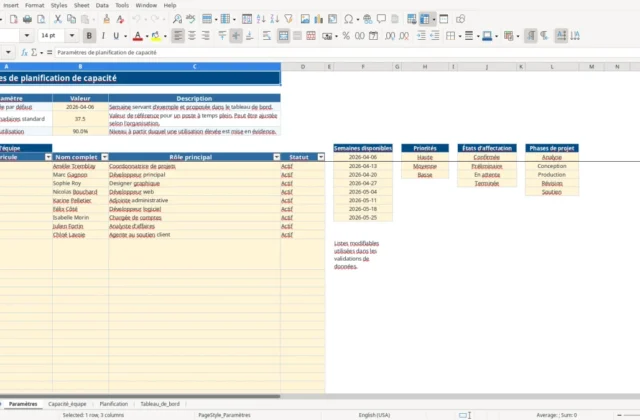Screen dimensions: 640x420
Task: Increase indent of the cell
Action: (x=421, y=36)
